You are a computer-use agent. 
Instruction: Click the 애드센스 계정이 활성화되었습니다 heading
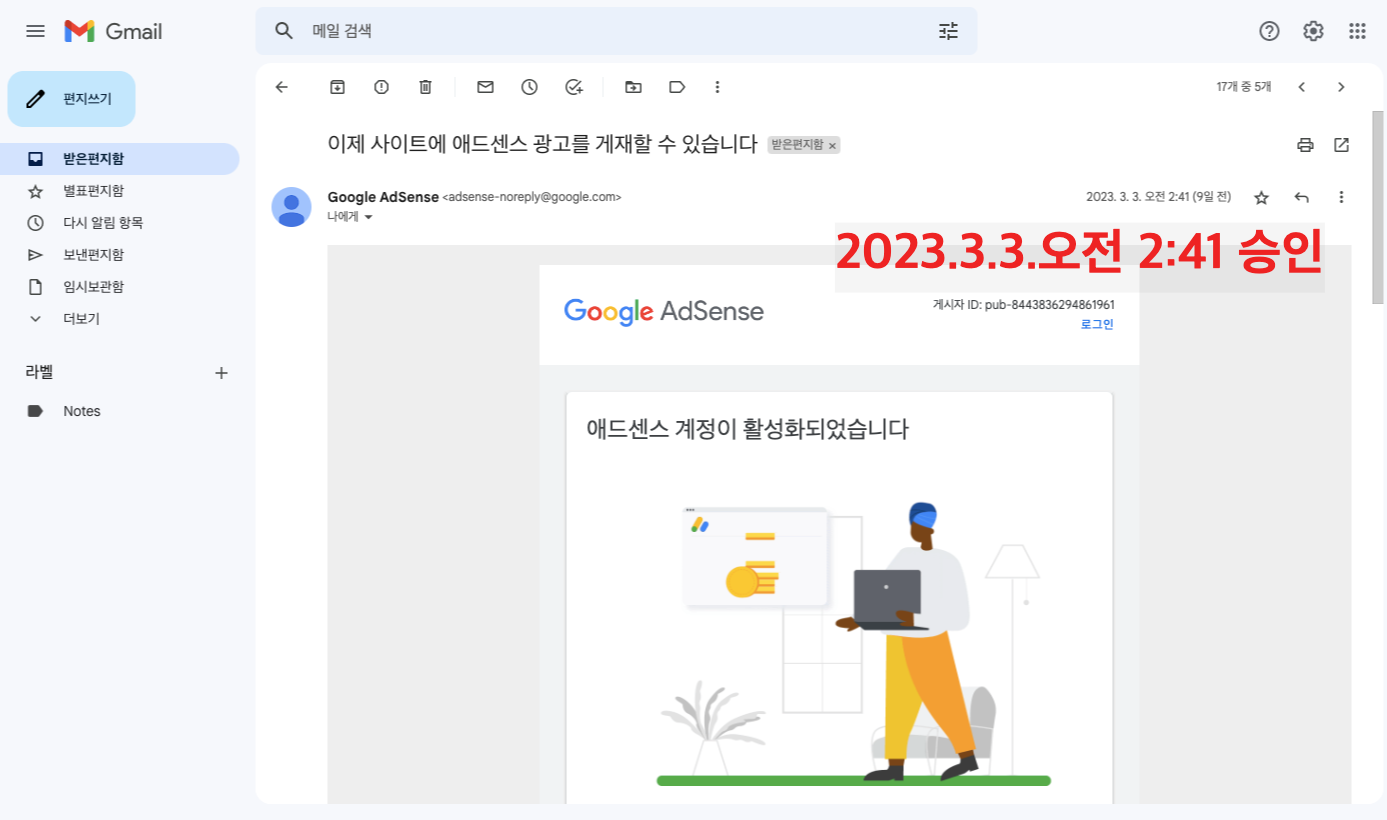pyautogui.click(x=748, y=430)
